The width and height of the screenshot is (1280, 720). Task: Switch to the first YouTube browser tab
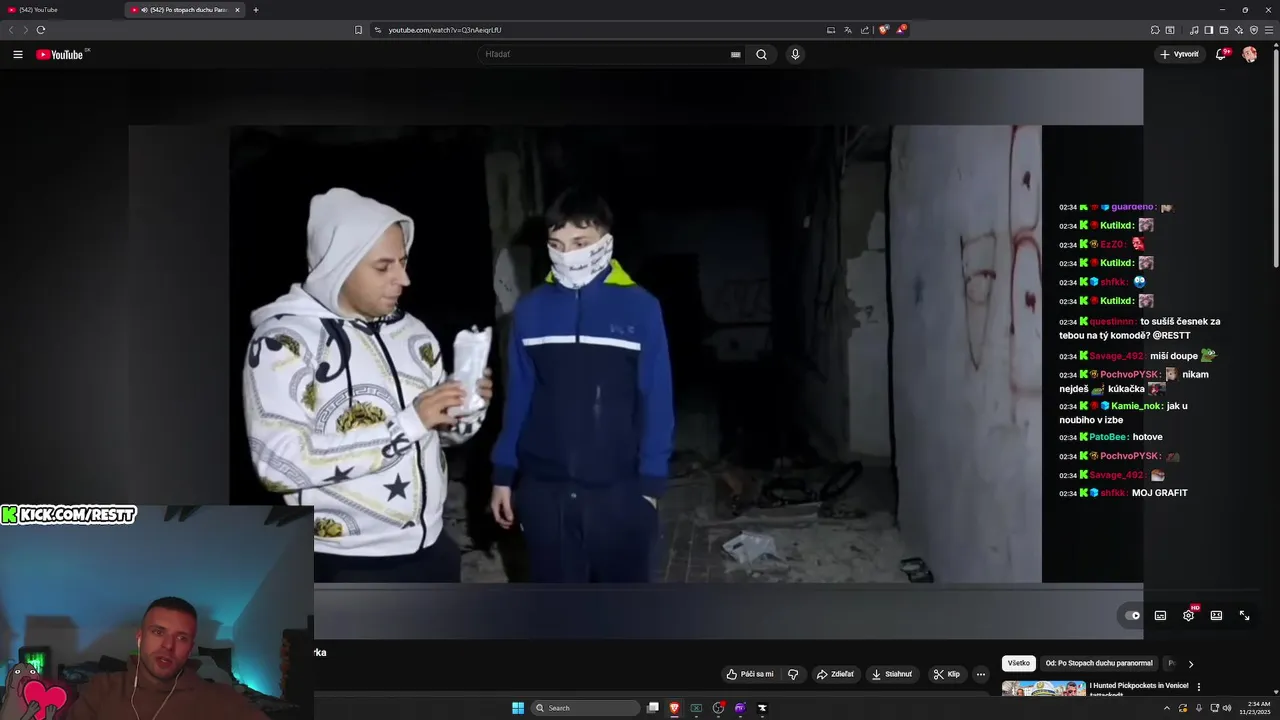62,10
